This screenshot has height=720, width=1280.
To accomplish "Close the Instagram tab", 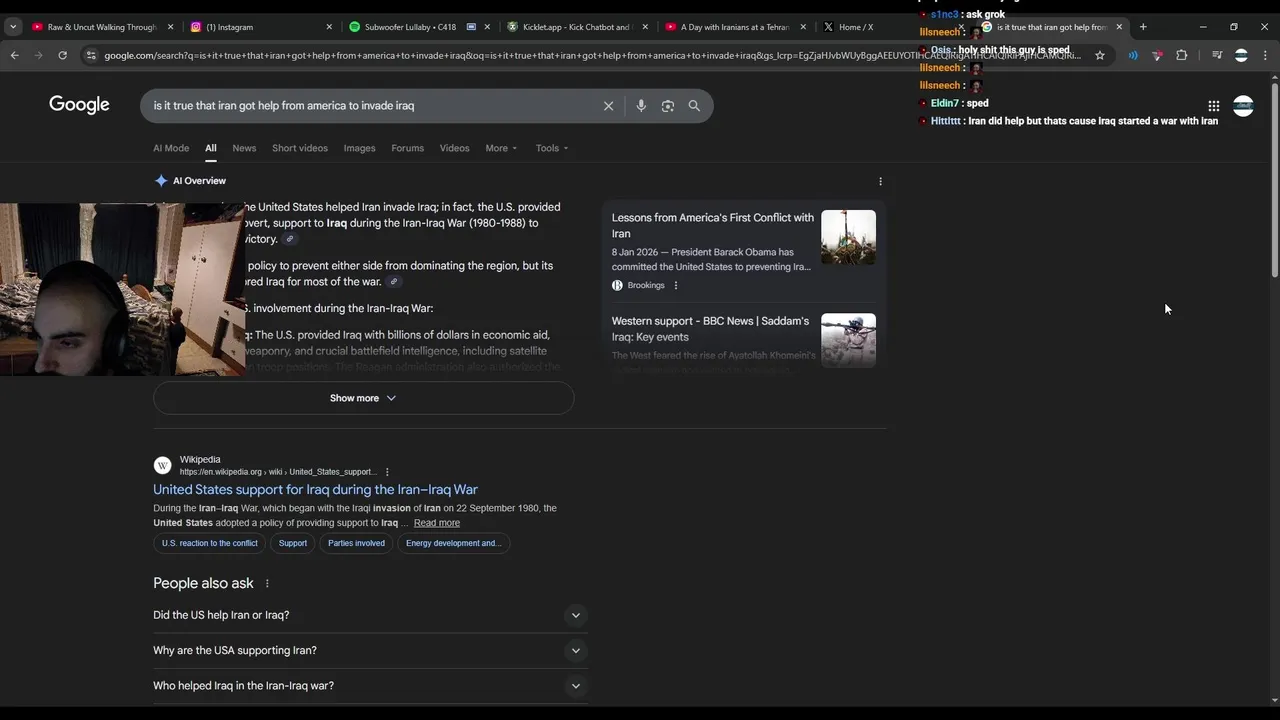I will point(329,27).
